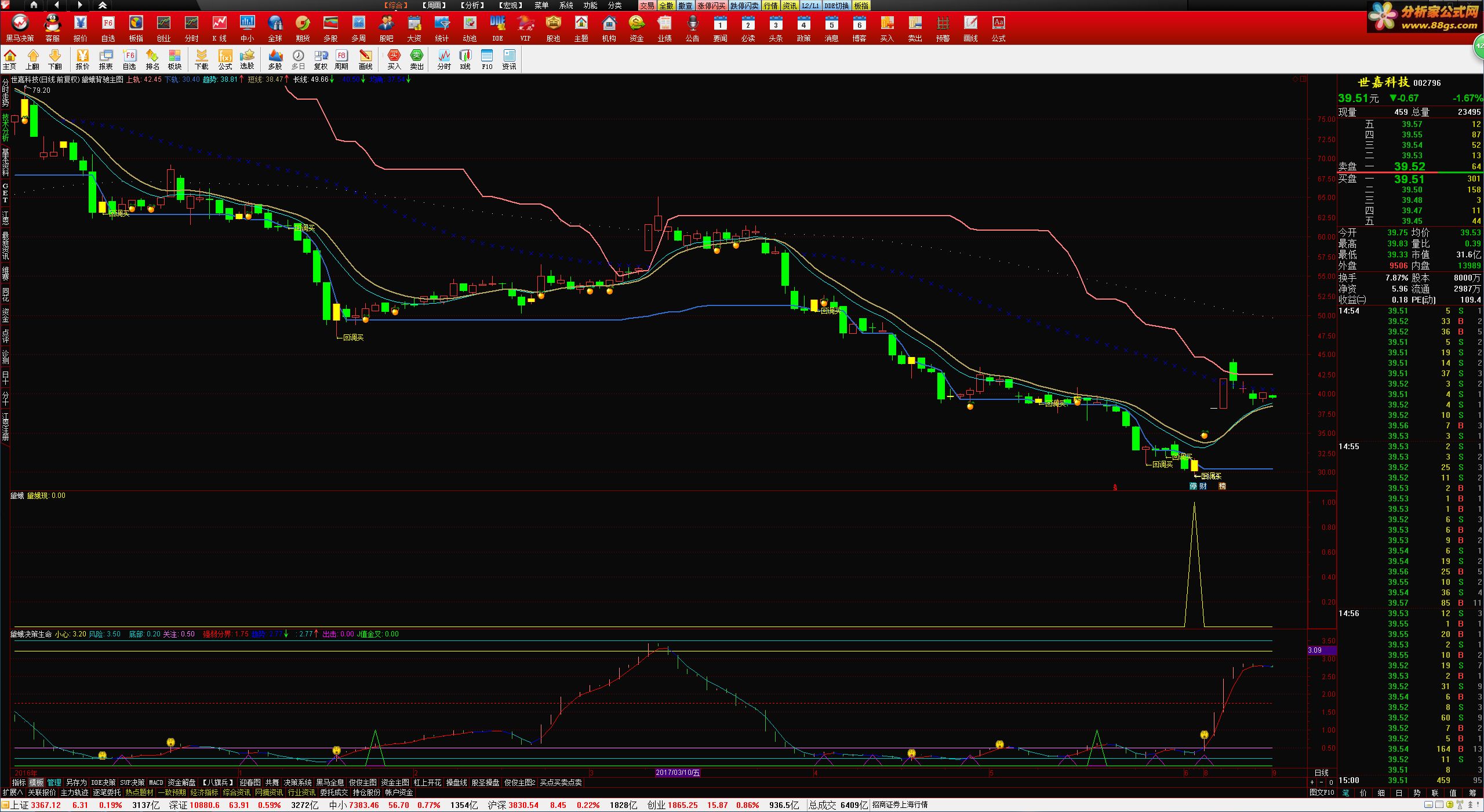Open 预警 alert icon
Screen dimensions: 1484x812
[x=943, y=28]
